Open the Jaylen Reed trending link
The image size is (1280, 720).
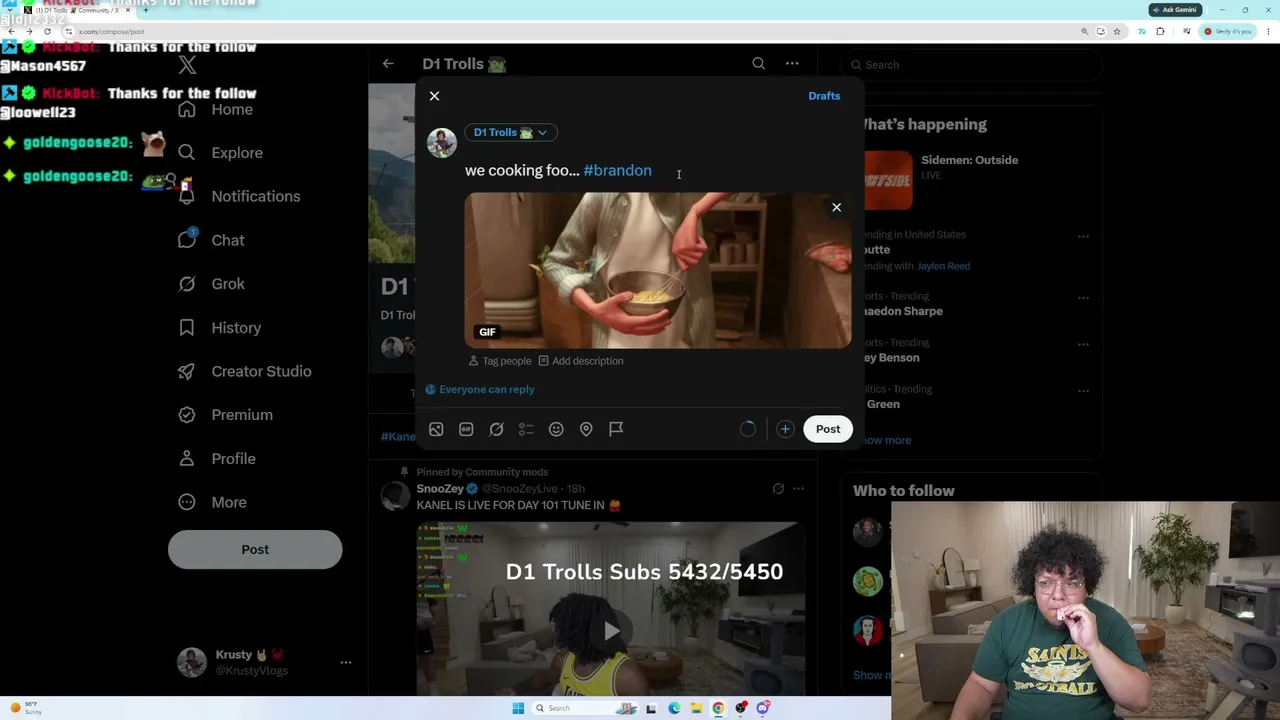pyautogui.click(x=943, y=266)
